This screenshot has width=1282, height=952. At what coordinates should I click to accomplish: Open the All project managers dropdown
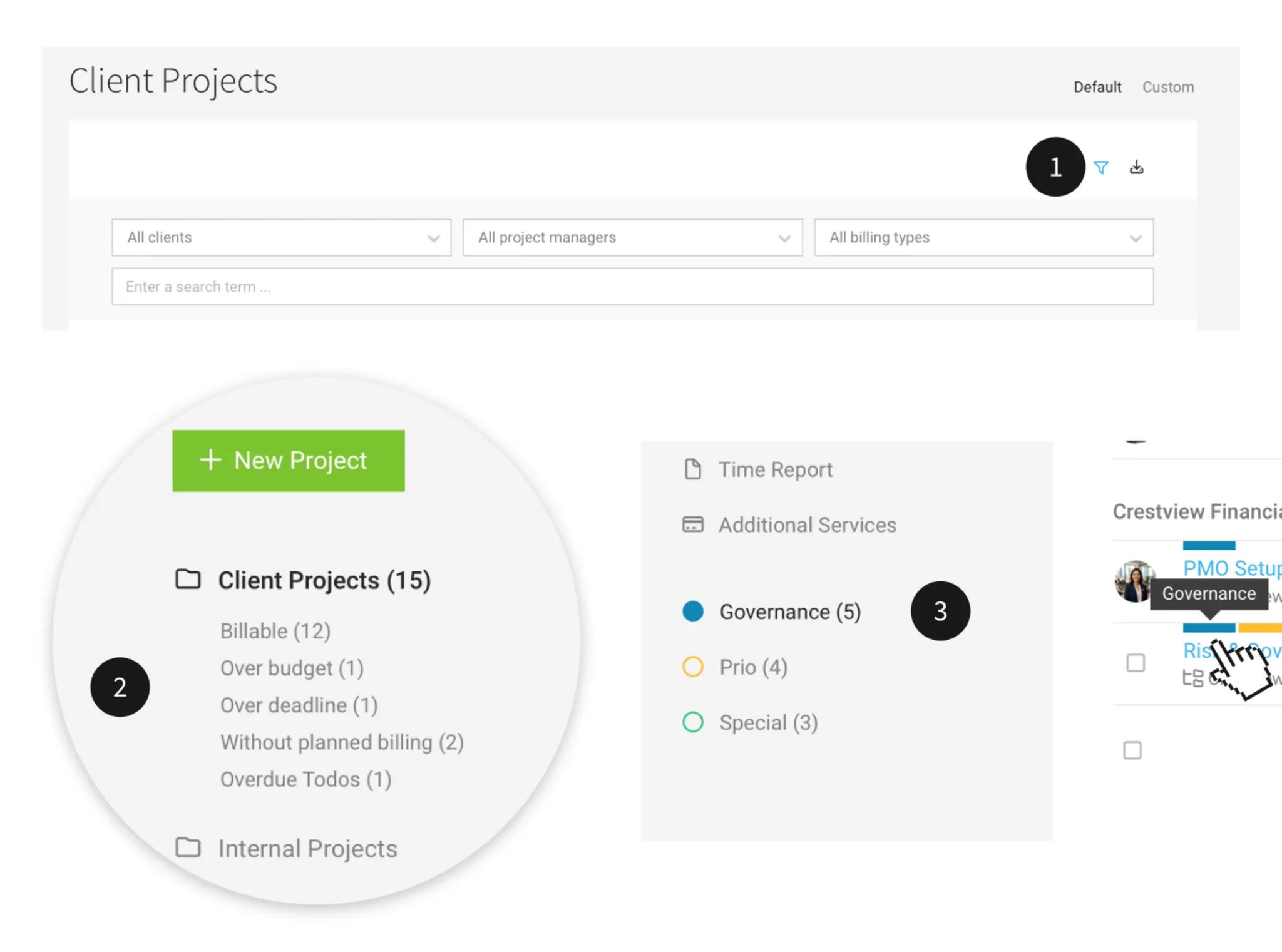tap(632, 237)
